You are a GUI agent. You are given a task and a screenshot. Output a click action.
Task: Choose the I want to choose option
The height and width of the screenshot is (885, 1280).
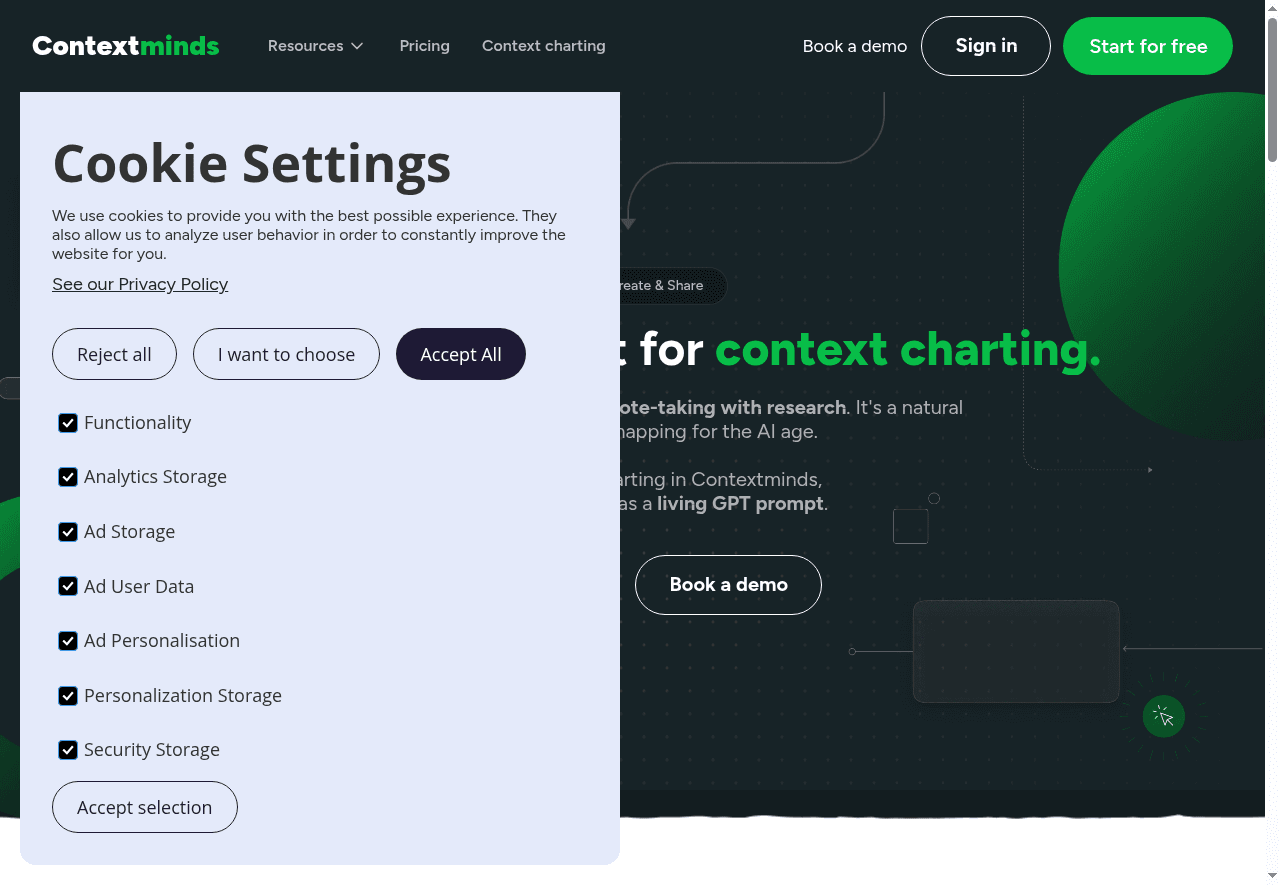286,354
